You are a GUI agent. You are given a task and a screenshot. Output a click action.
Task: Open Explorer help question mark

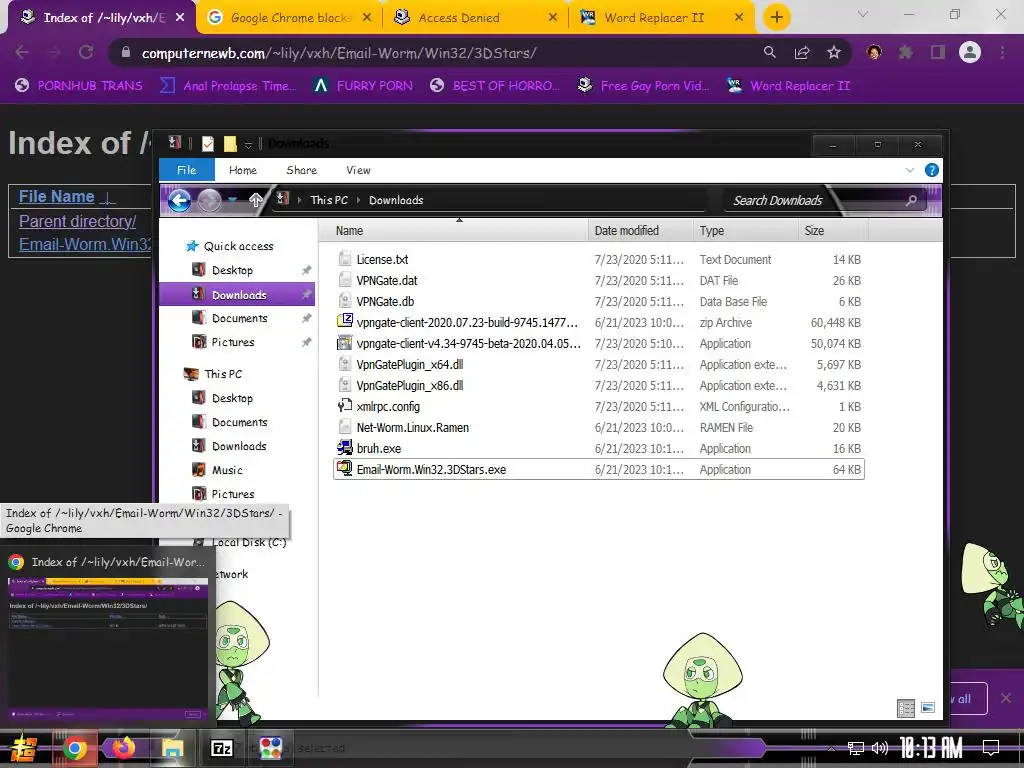click(x=932, y=170)
